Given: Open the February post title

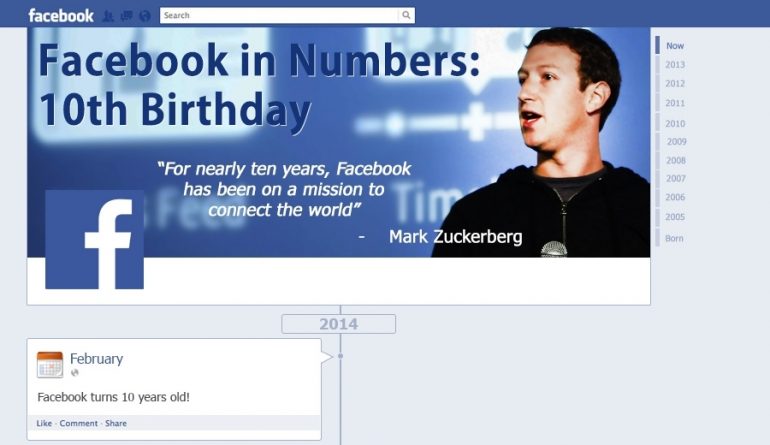Looking at the screenshot, I should tap(96, 359).
